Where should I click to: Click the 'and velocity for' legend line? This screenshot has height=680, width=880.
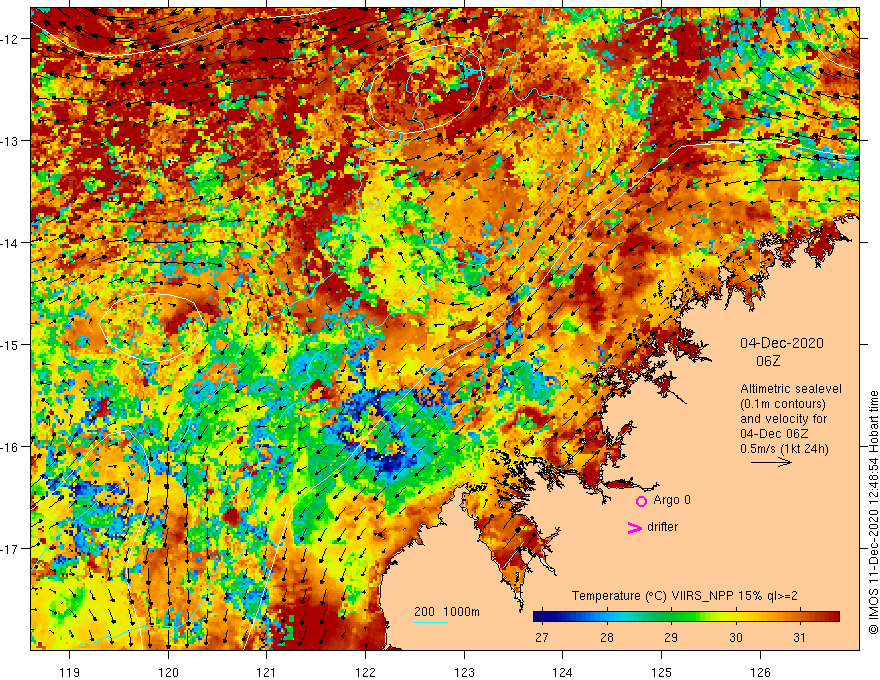point(783,419)
